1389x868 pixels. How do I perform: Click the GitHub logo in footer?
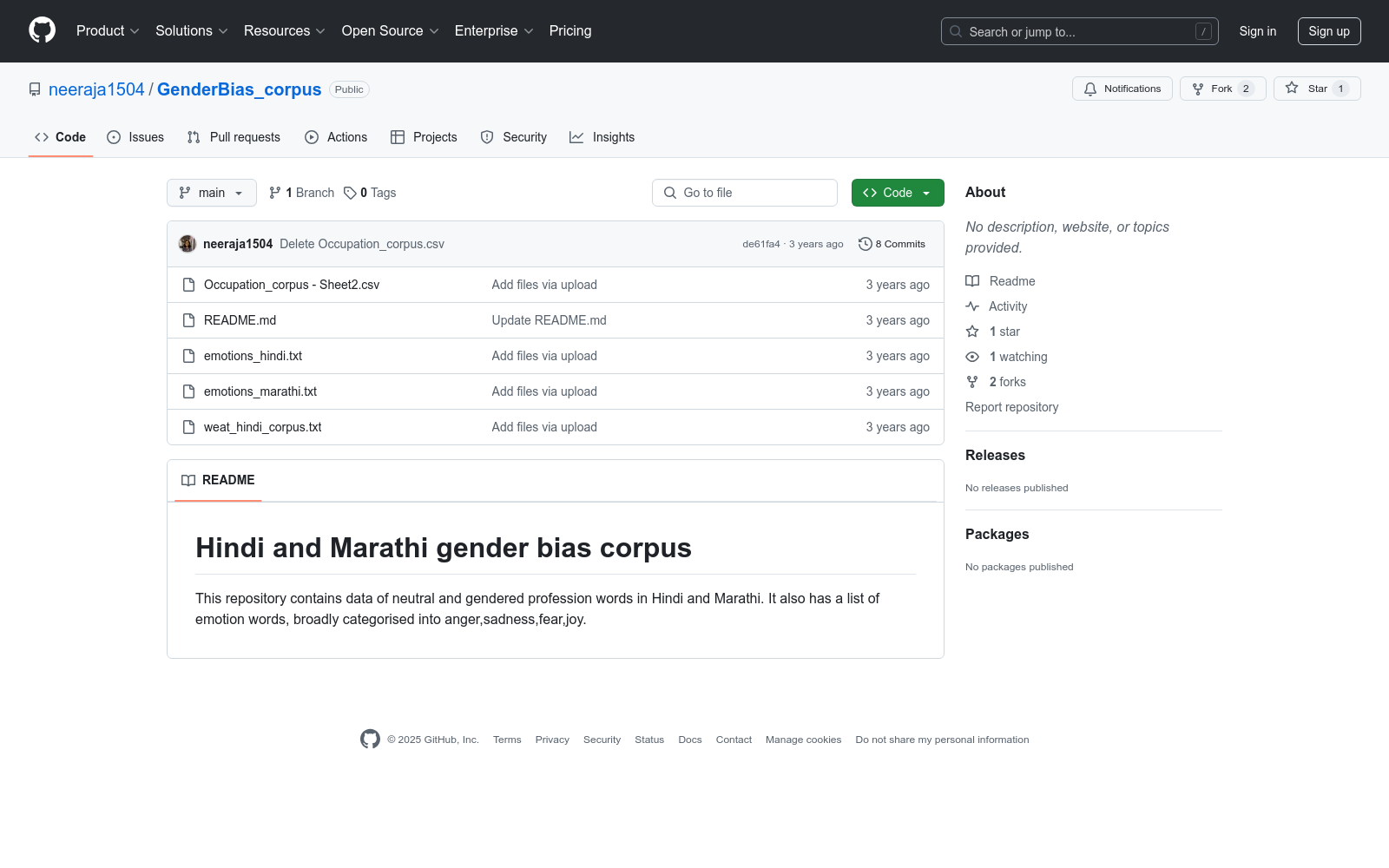coord(370,740)
